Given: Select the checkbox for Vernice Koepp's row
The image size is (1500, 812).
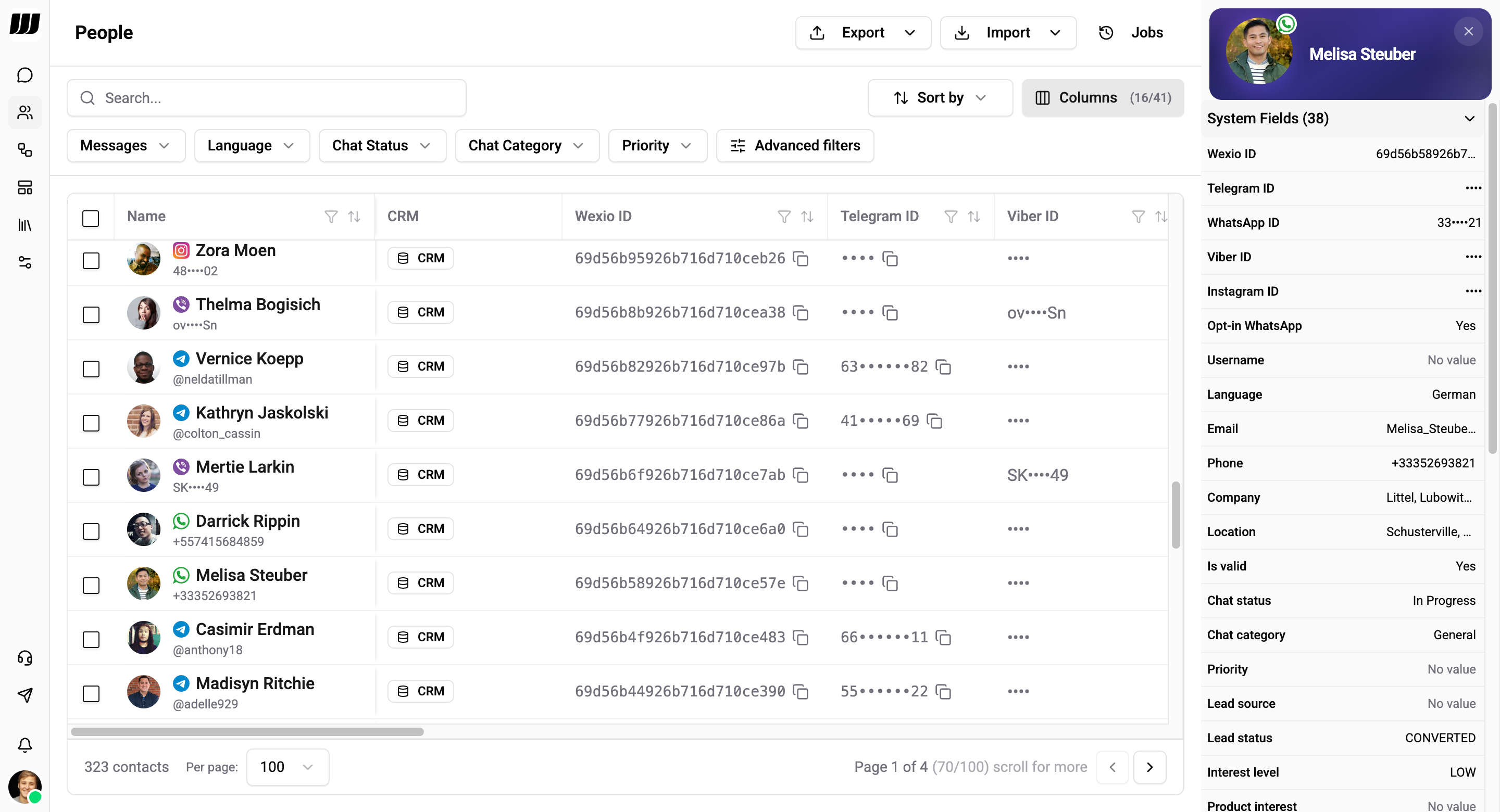Looking at the screenshot, I should [x=92, y=369].
